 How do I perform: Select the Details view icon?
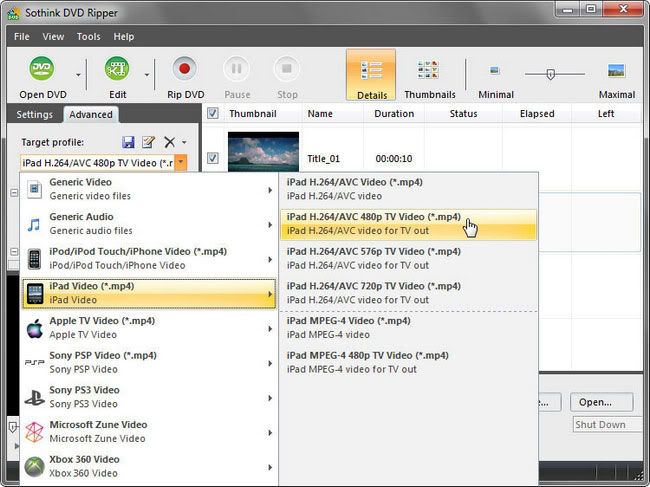coord(370,71)
